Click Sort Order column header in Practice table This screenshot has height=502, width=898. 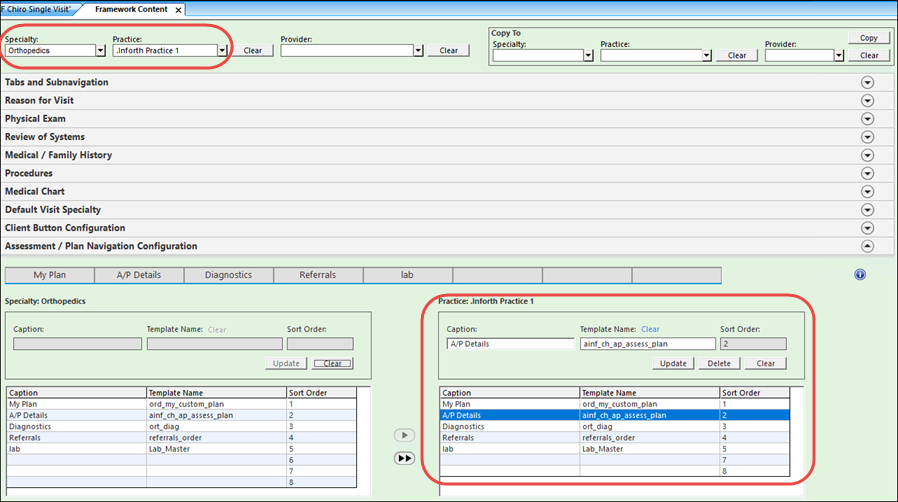pyautogui.click(x=754, y=393)
